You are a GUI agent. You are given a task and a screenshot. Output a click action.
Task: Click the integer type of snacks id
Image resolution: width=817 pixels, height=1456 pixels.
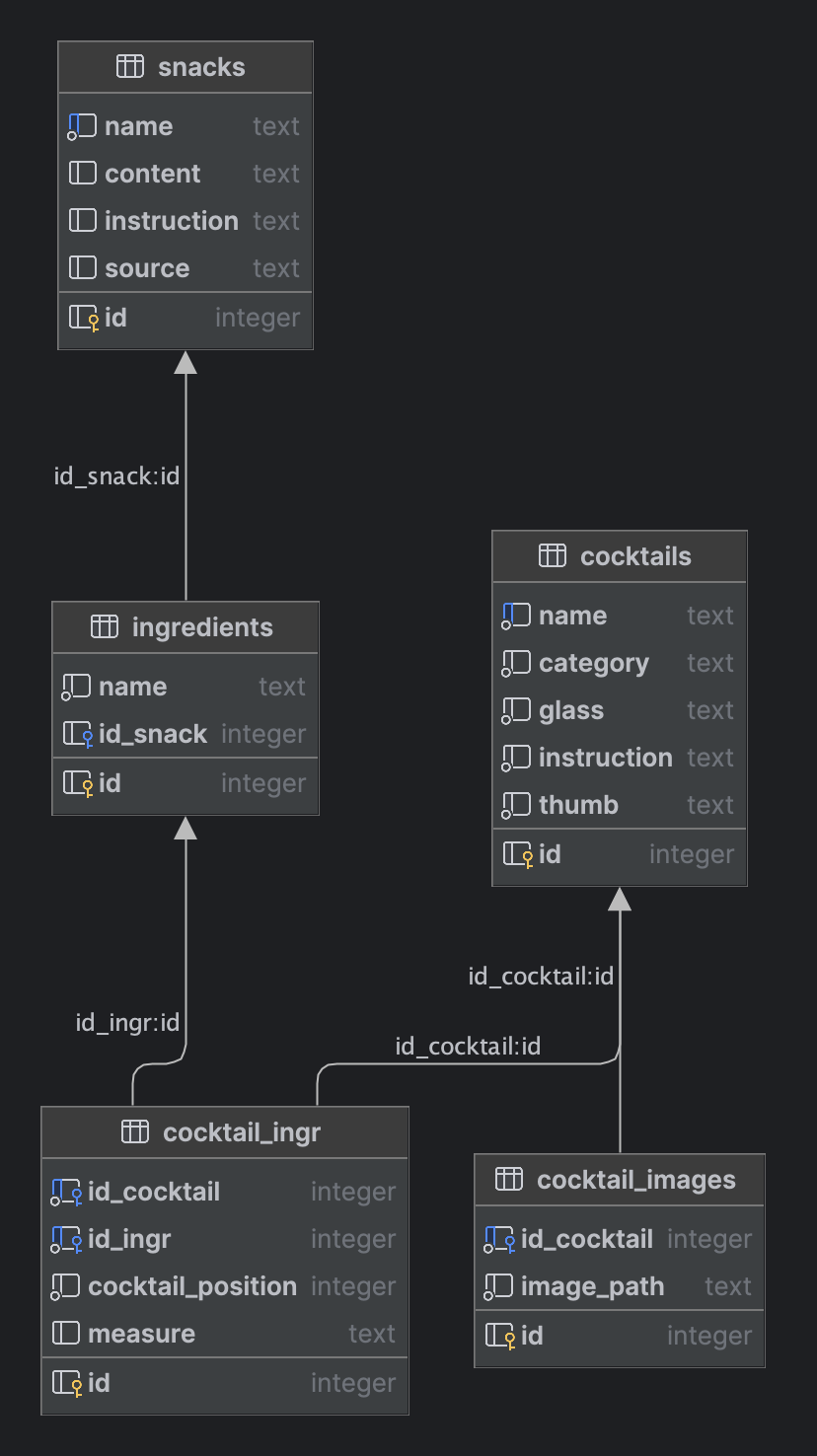(258, 319)
